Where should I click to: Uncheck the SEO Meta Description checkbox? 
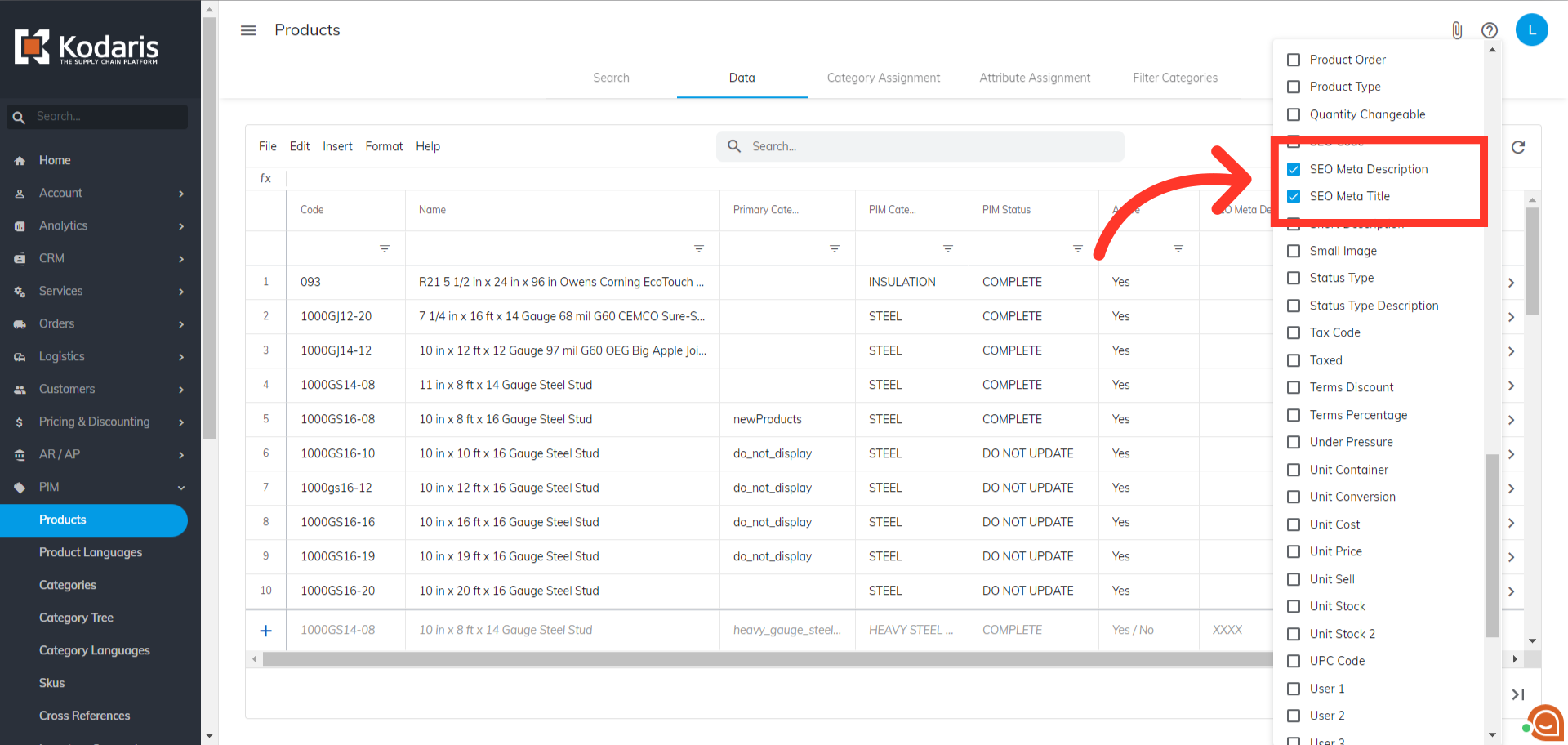tap(1294, 169)
